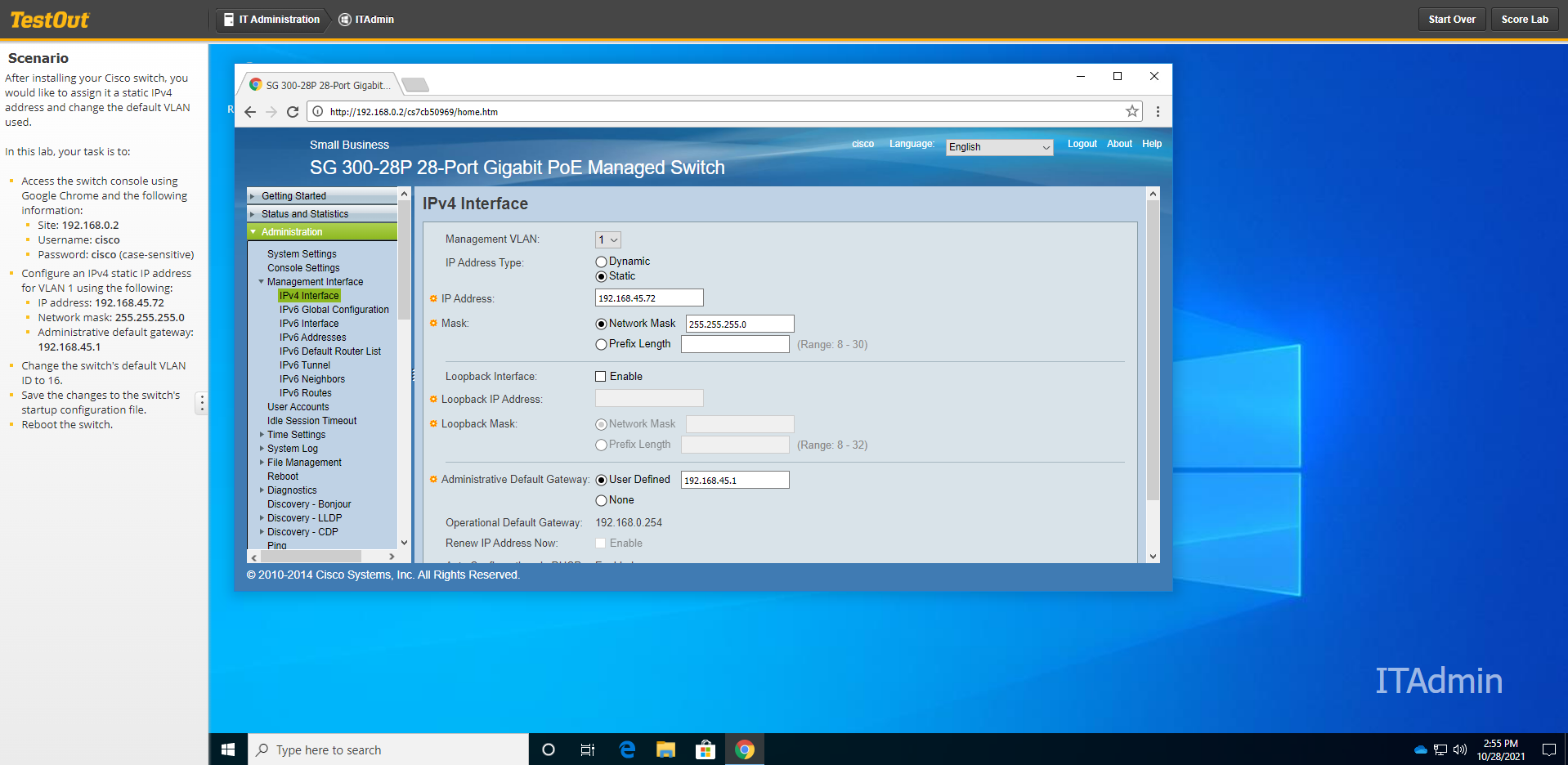Click the navigation tree down scroll arrow

coord(404,543)
